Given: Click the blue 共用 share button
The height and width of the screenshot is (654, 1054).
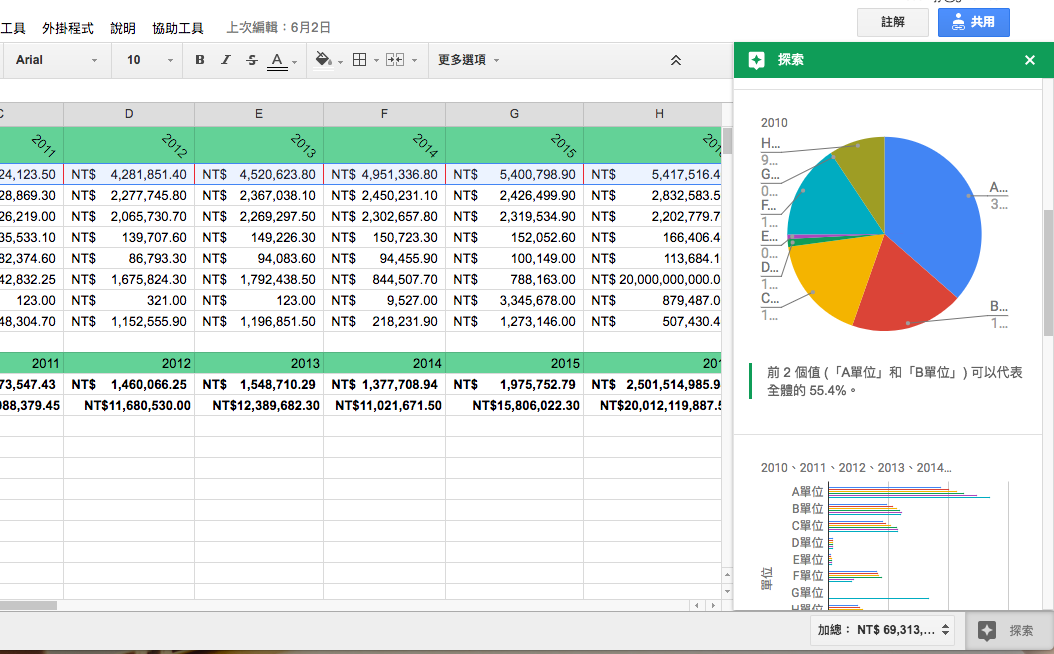Looking at the screenshot, I should tap(973, 22).
